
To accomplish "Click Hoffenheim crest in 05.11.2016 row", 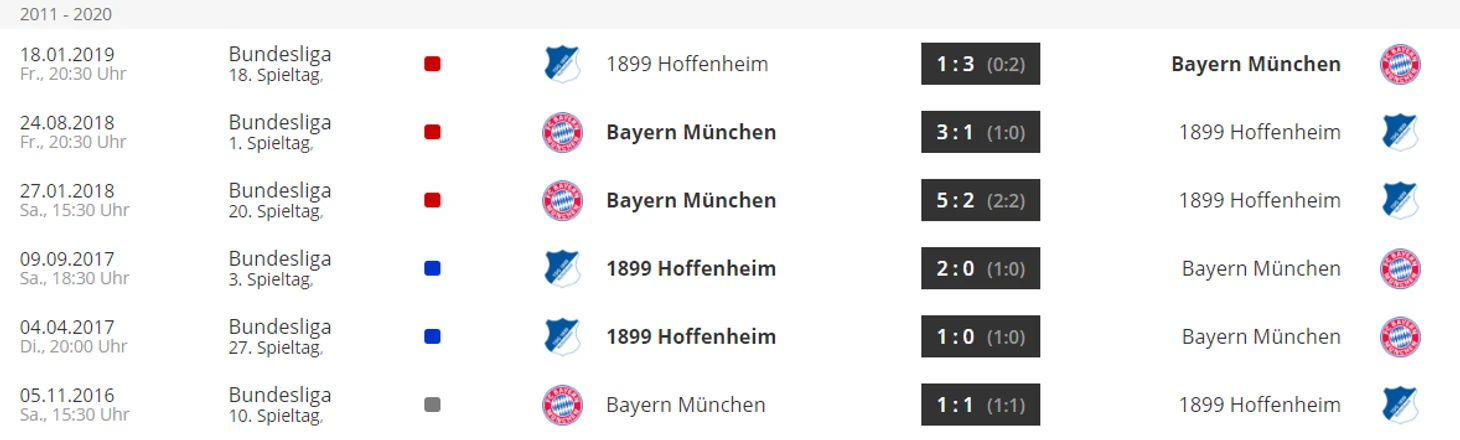I will pos(1400,404).
